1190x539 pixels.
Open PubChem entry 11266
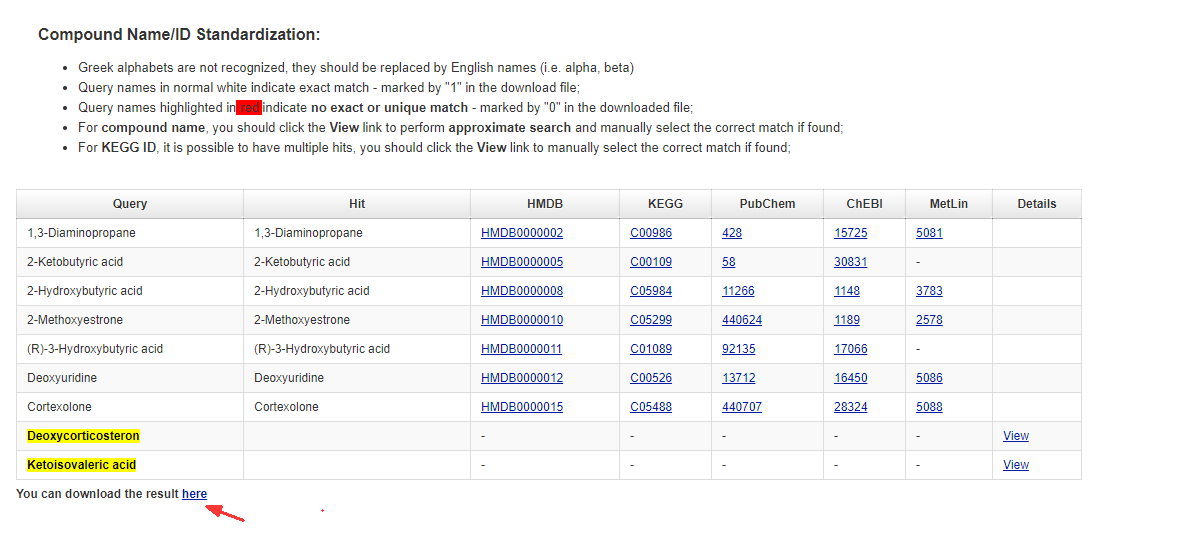738,291
